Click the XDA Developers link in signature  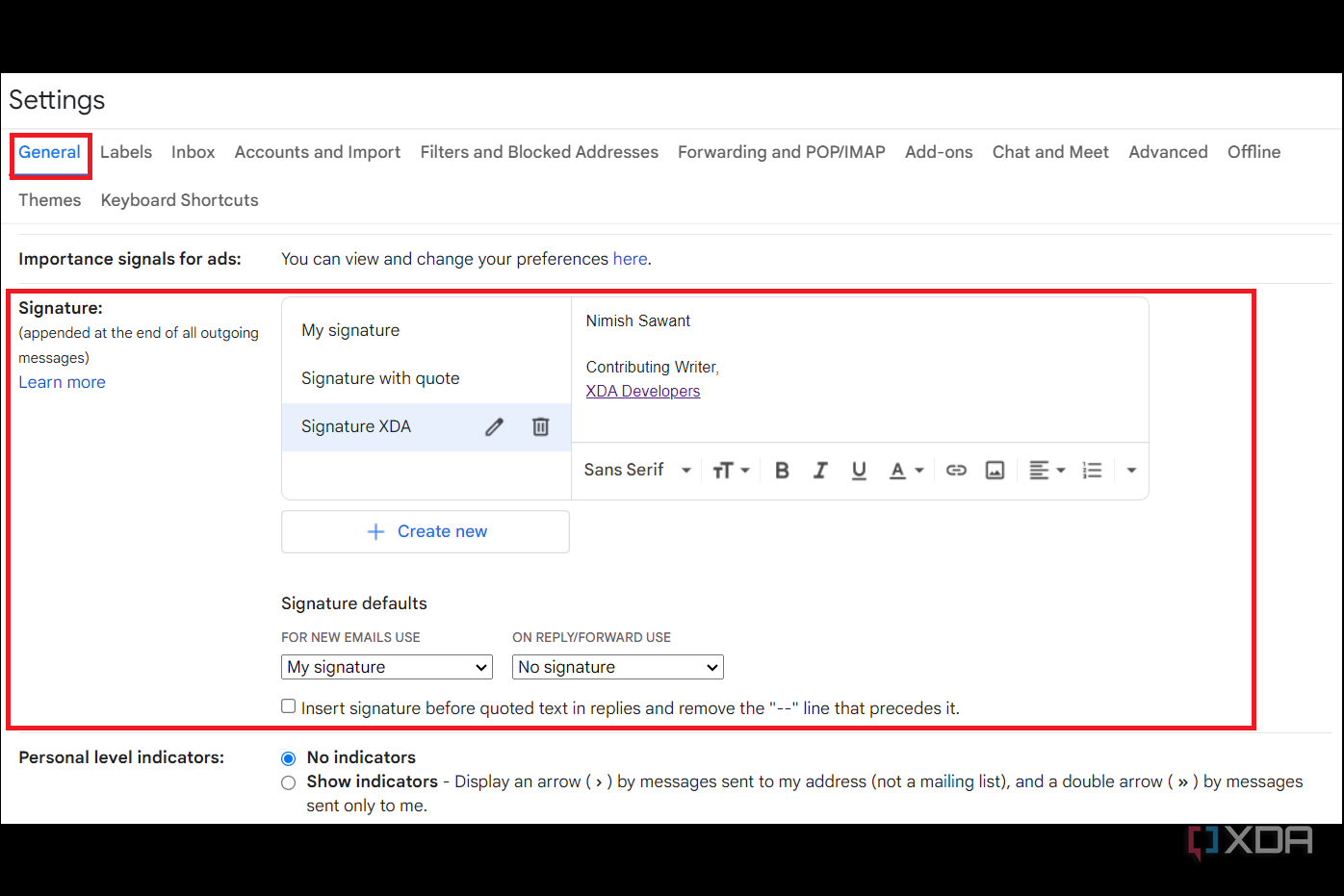pyautogui.click(x=643, y=391)
